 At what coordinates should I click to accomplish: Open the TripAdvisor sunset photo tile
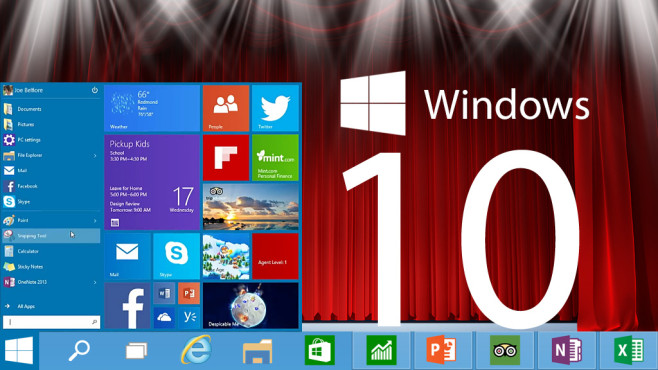251,207
